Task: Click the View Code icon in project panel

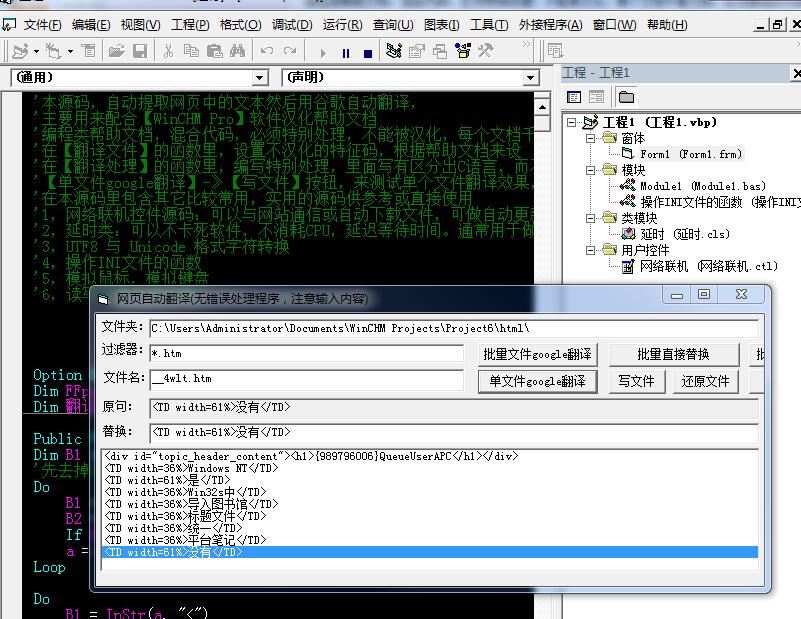Action: click(x=574, y=97)
